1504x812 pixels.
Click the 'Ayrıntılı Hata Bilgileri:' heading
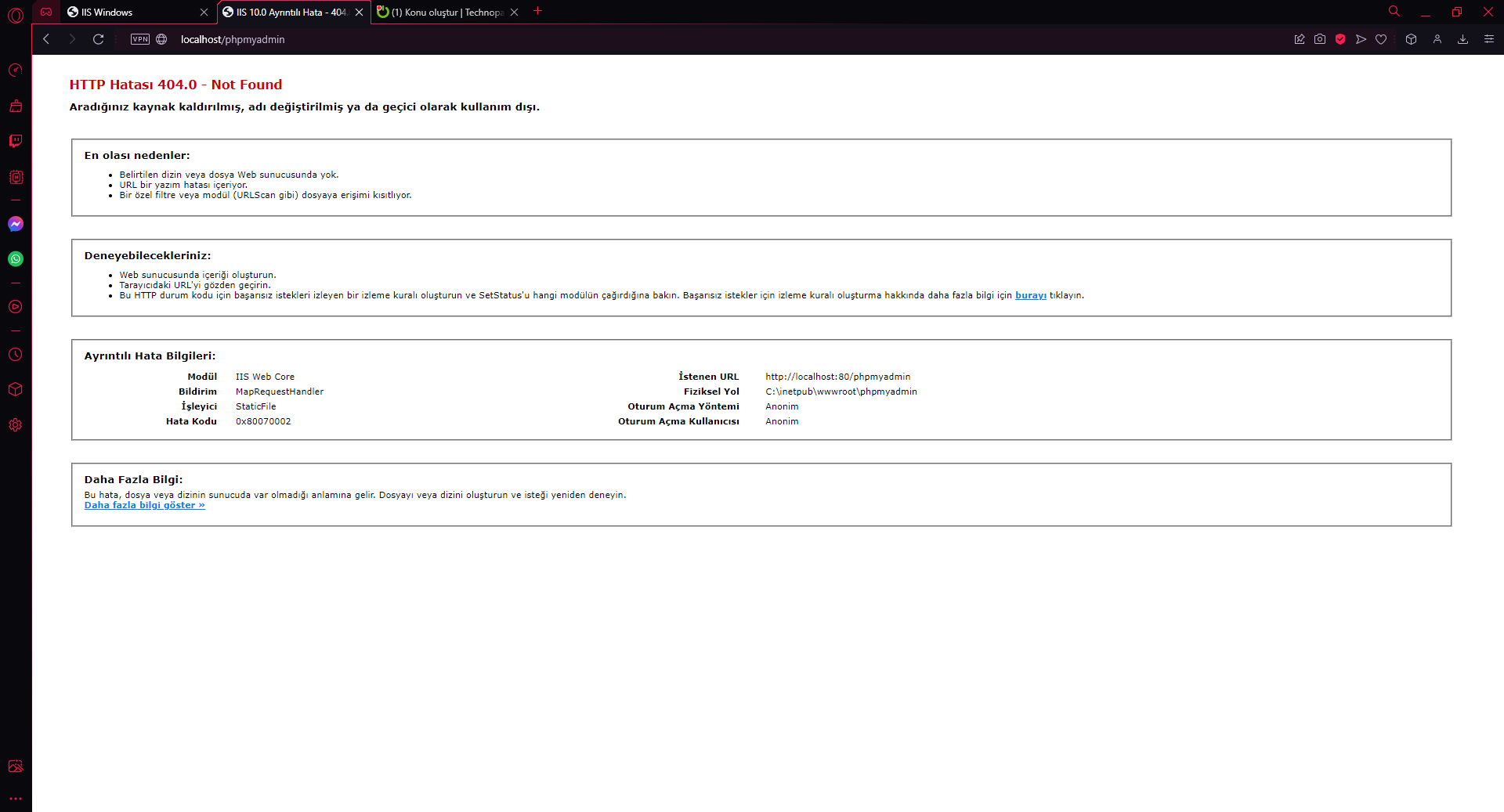(150, 355)
